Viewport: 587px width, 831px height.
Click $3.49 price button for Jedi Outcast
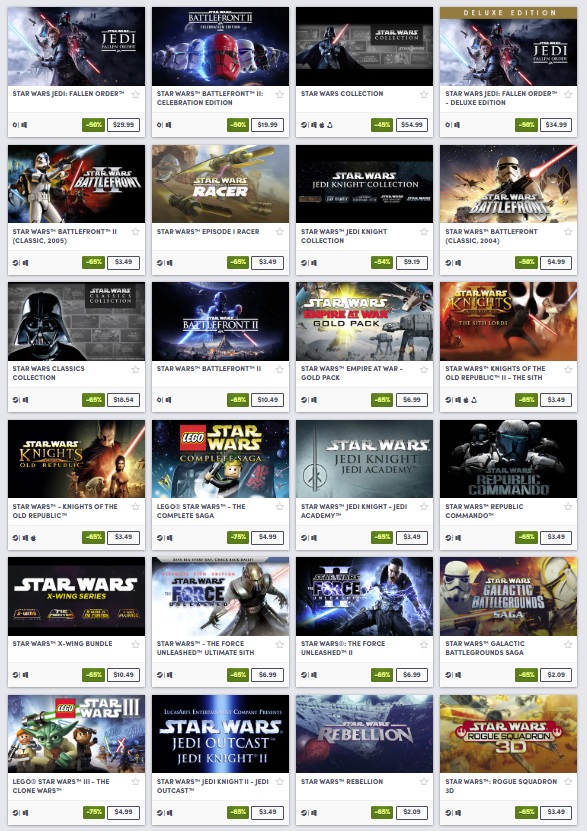pyautogui.click(x=268, y=812)
